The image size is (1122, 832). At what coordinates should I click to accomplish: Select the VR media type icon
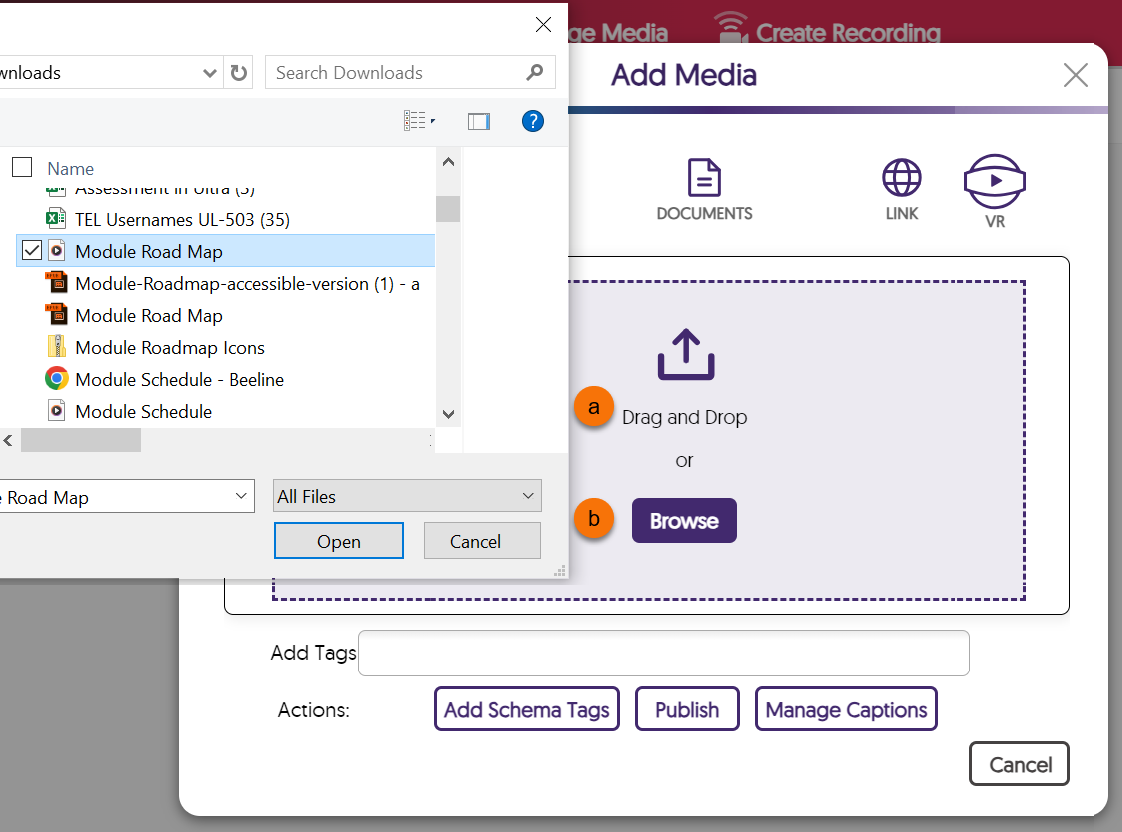point(994,180)
